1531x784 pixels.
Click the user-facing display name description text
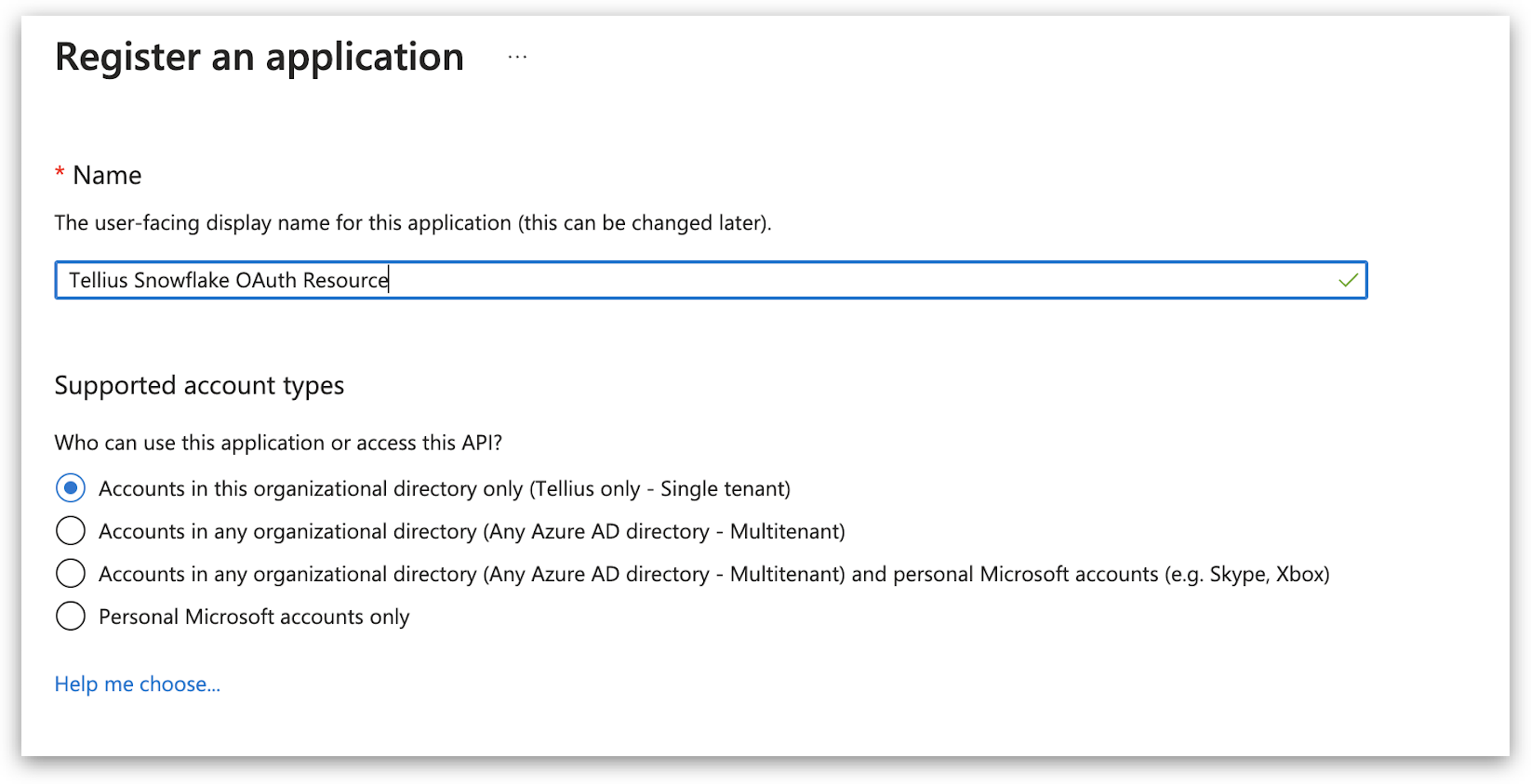279,223
